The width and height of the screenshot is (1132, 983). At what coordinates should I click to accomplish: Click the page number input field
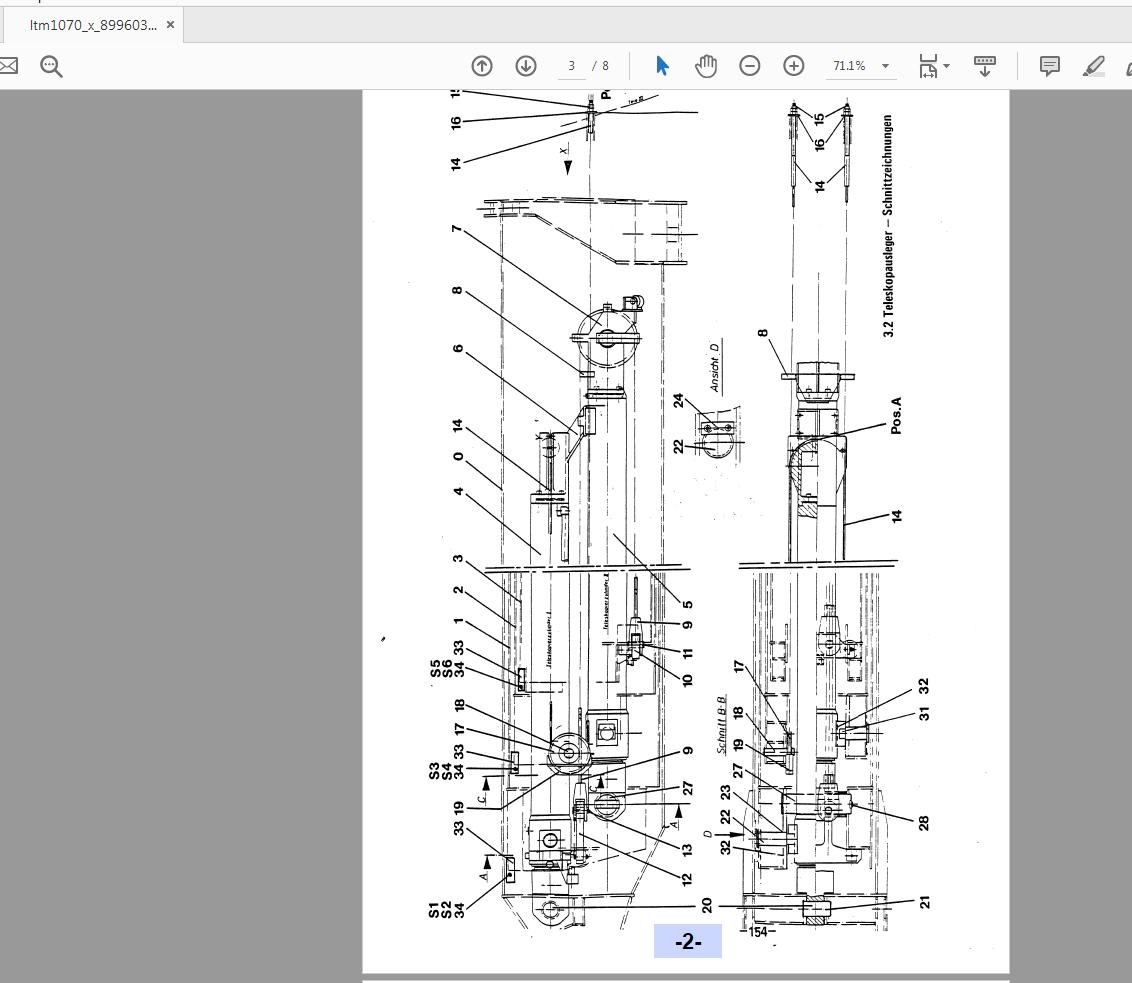572,66
